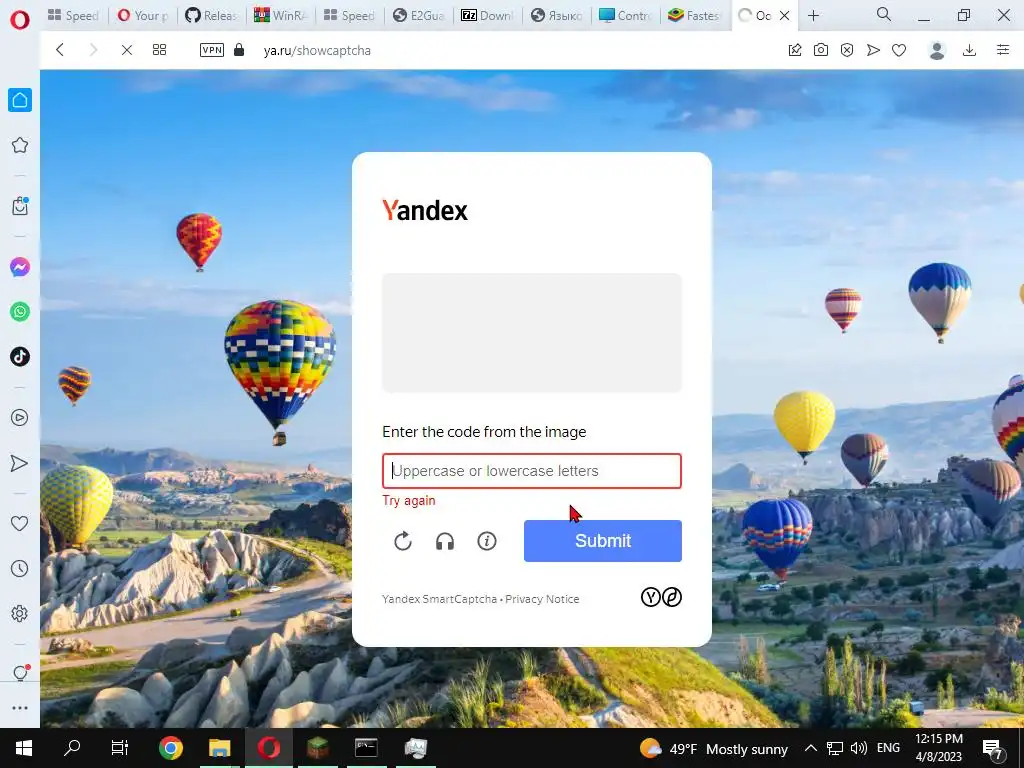Open Task View on the taskbar
The height and width of the screenshot is (768, 1024).
click(120, 748)
